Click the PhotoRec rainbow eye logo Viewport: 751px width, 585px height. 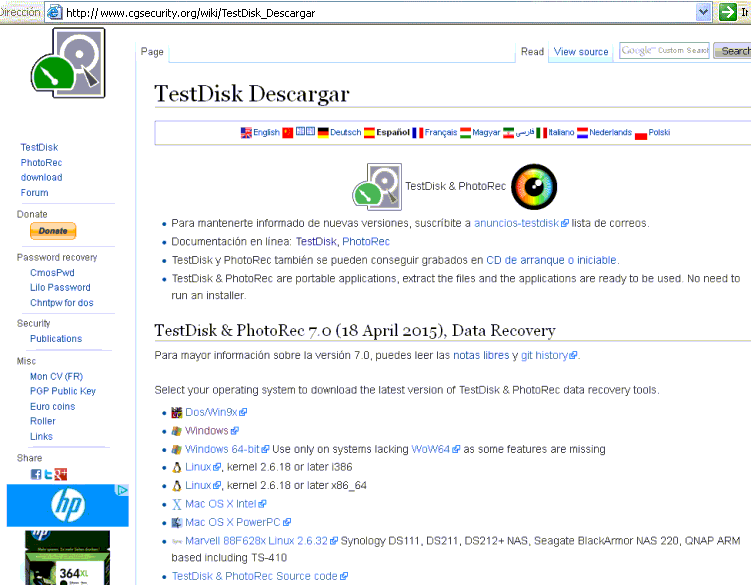tap(534, 187)
